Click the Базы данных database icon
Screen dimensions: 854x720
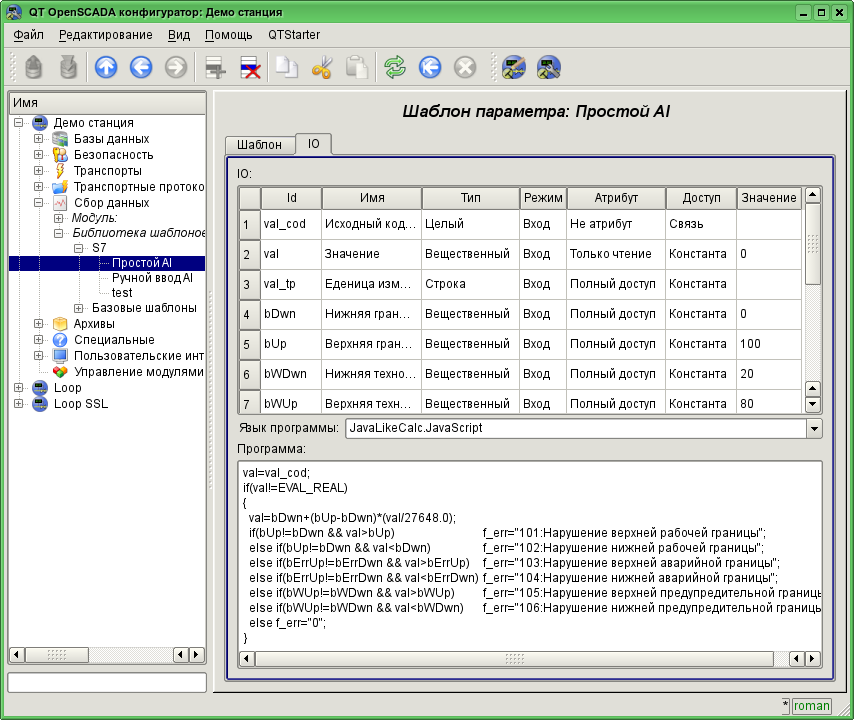(x=60, y=139)
